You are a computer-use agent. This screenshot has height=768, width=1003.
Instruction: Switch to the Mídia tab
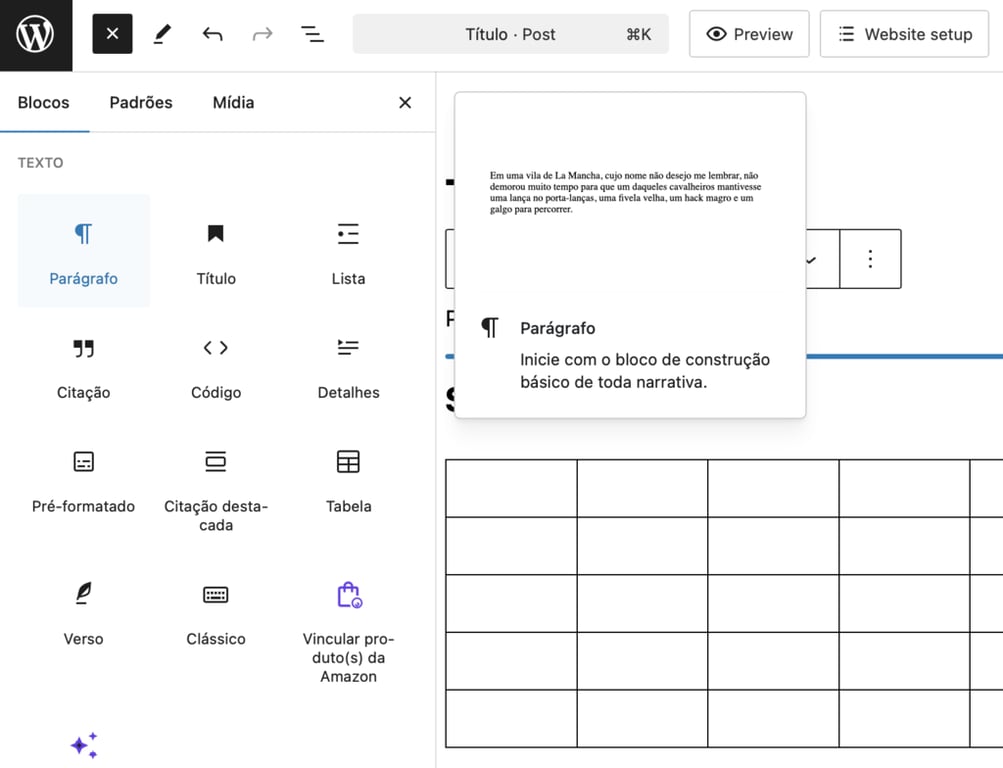click(x=233, y=102)
